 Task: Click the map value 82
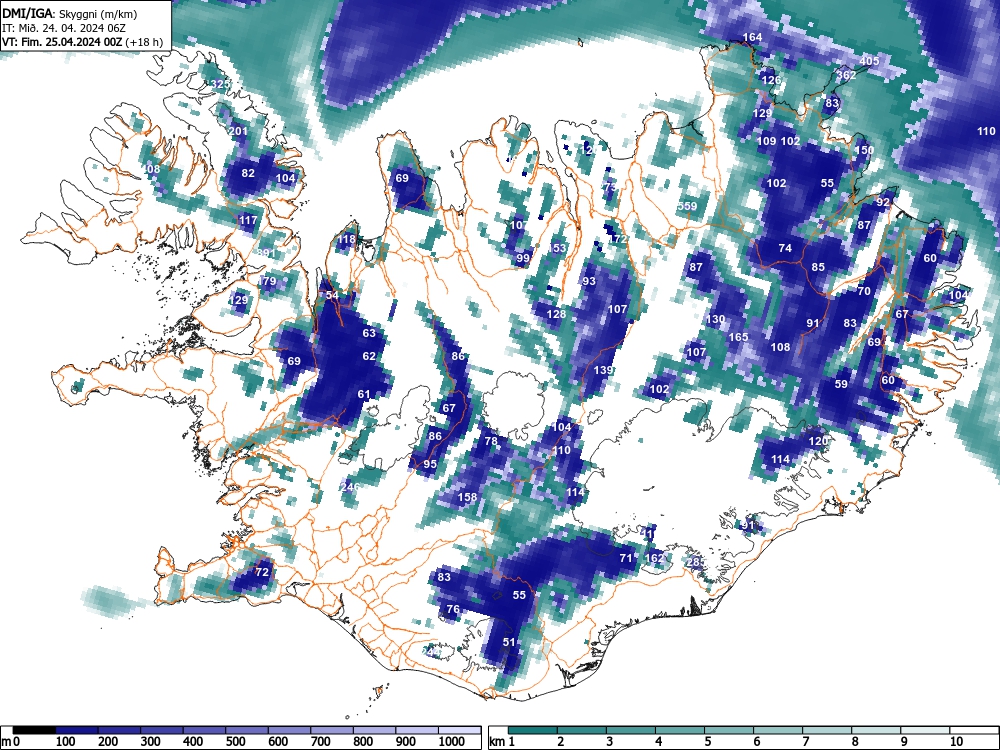248,173
